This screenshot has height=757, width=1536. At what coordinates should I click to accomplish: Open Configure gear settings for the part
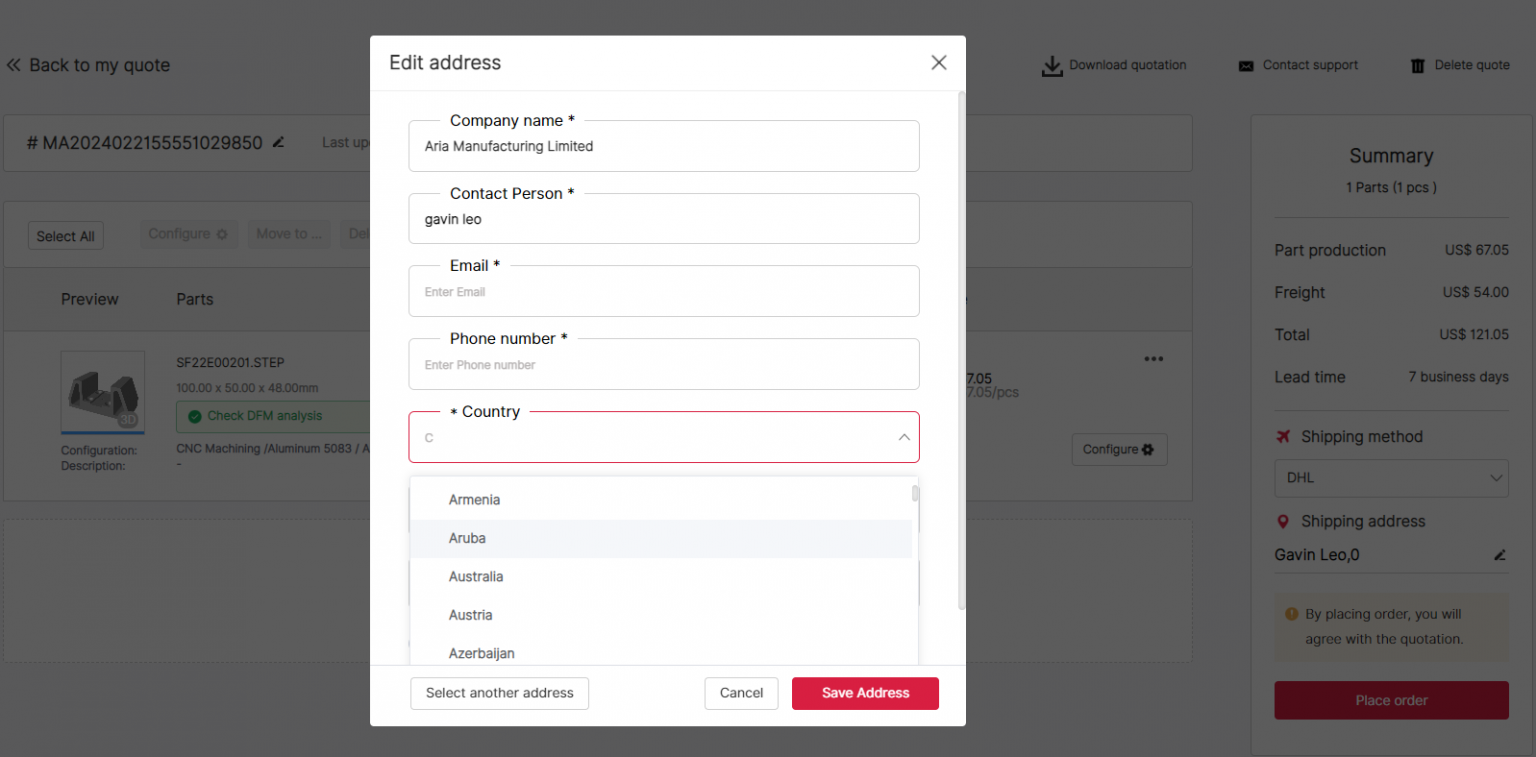1119,449
